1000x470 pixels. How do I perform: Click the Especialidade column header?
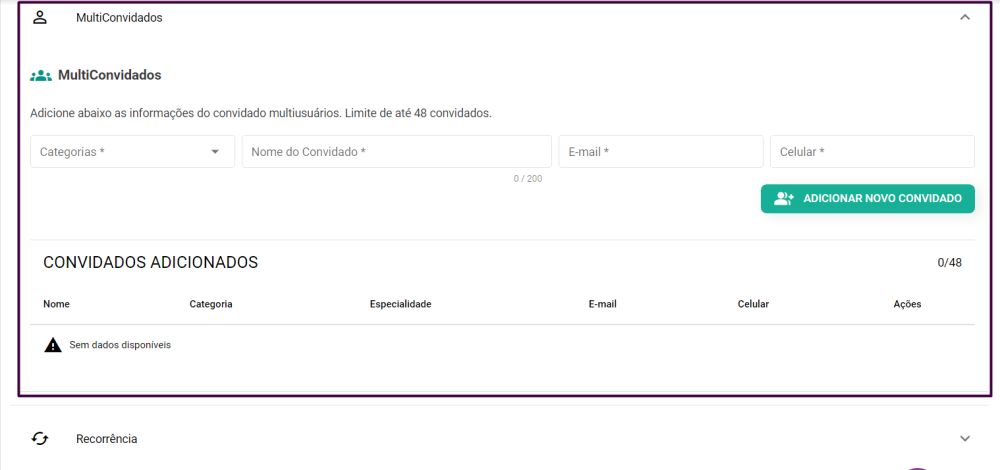[x=401, y=304]
